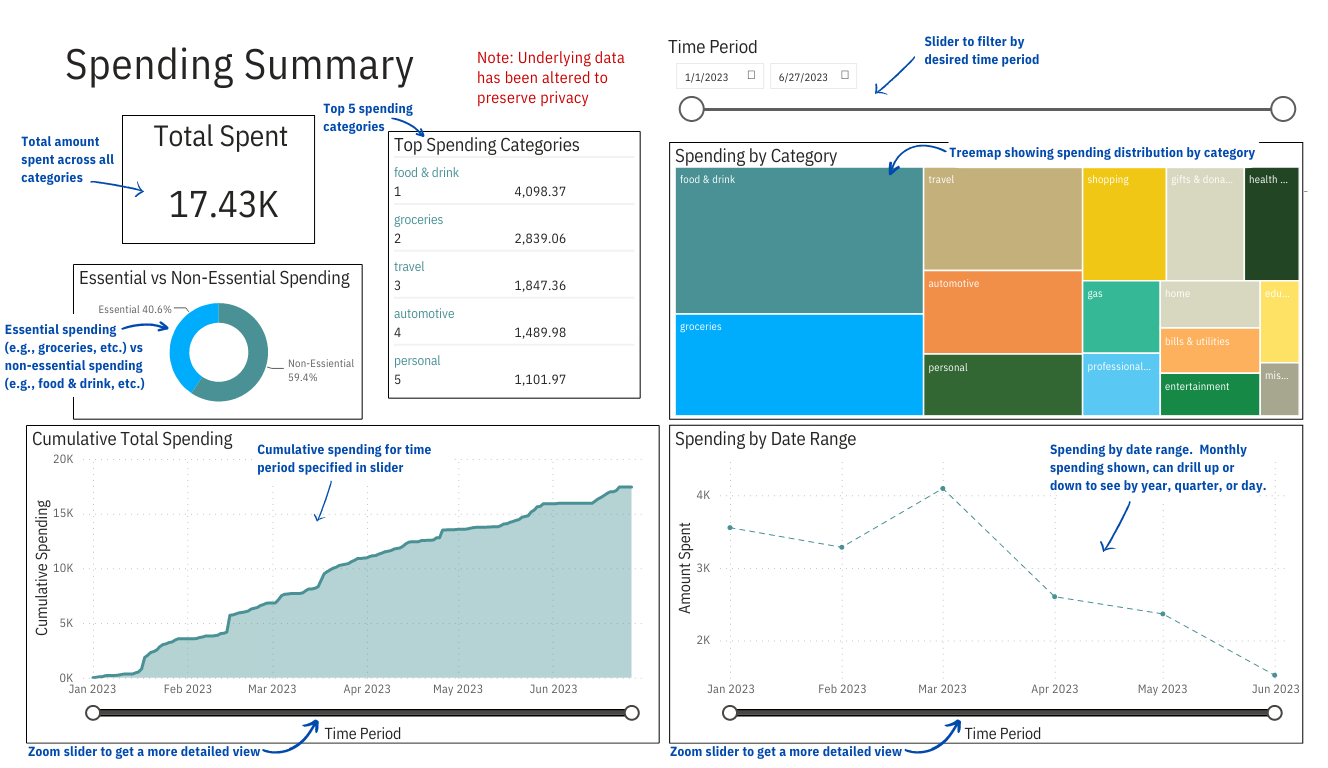The image size is (1328, 768).
Task: Select the automotive treemap tile
Action: (1003, 312)
